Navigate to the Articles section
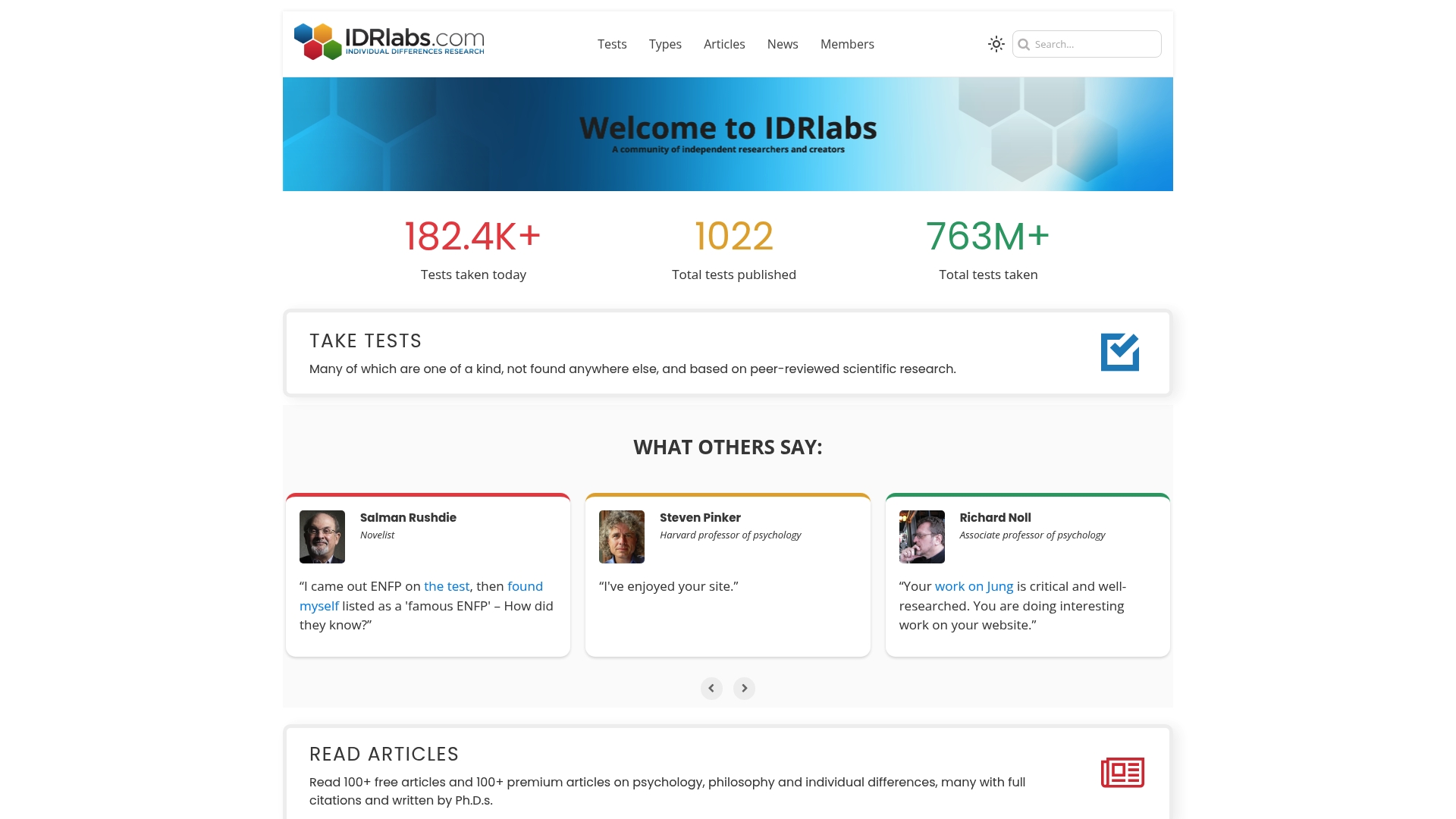 click(x=724, y=44)
